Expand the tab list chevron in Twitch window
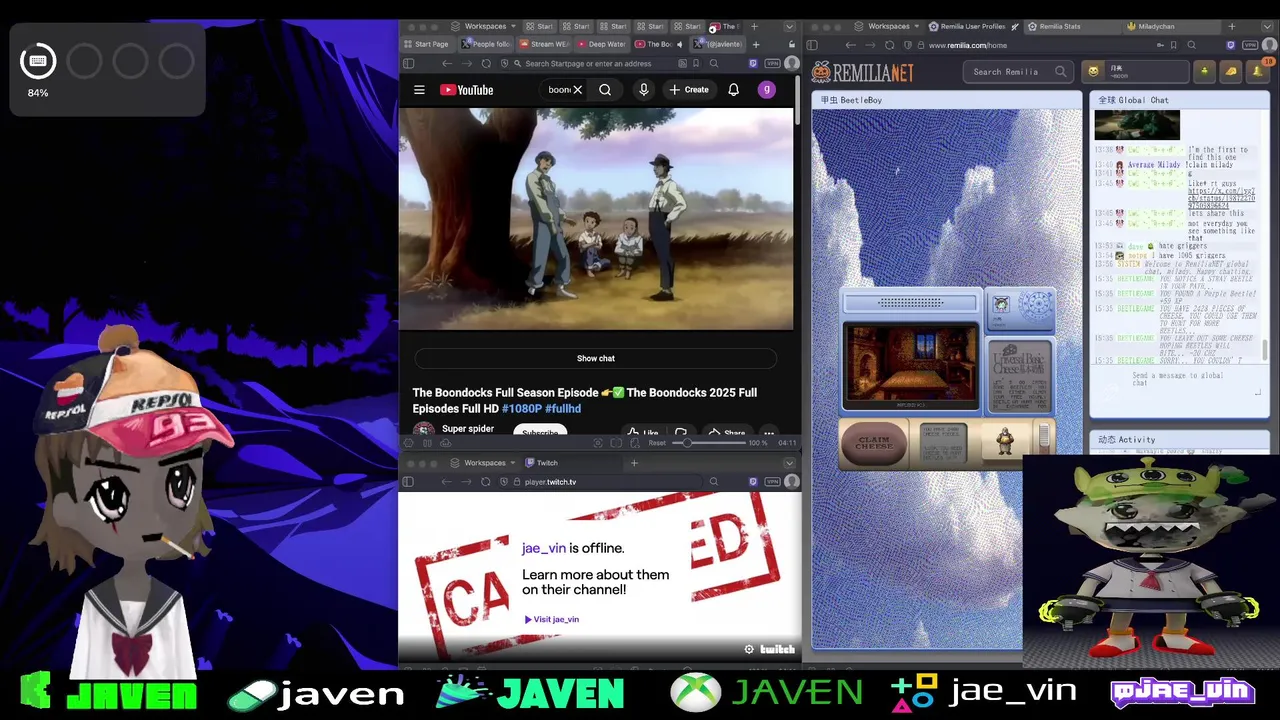1280x720 pixels. tap(789, 463)
